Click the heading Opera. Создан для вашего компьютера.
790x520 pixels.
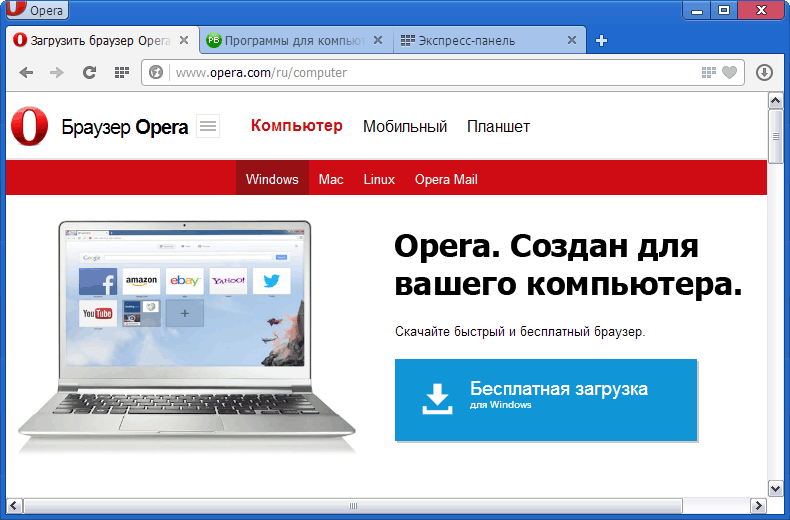[x=568, y=265]
